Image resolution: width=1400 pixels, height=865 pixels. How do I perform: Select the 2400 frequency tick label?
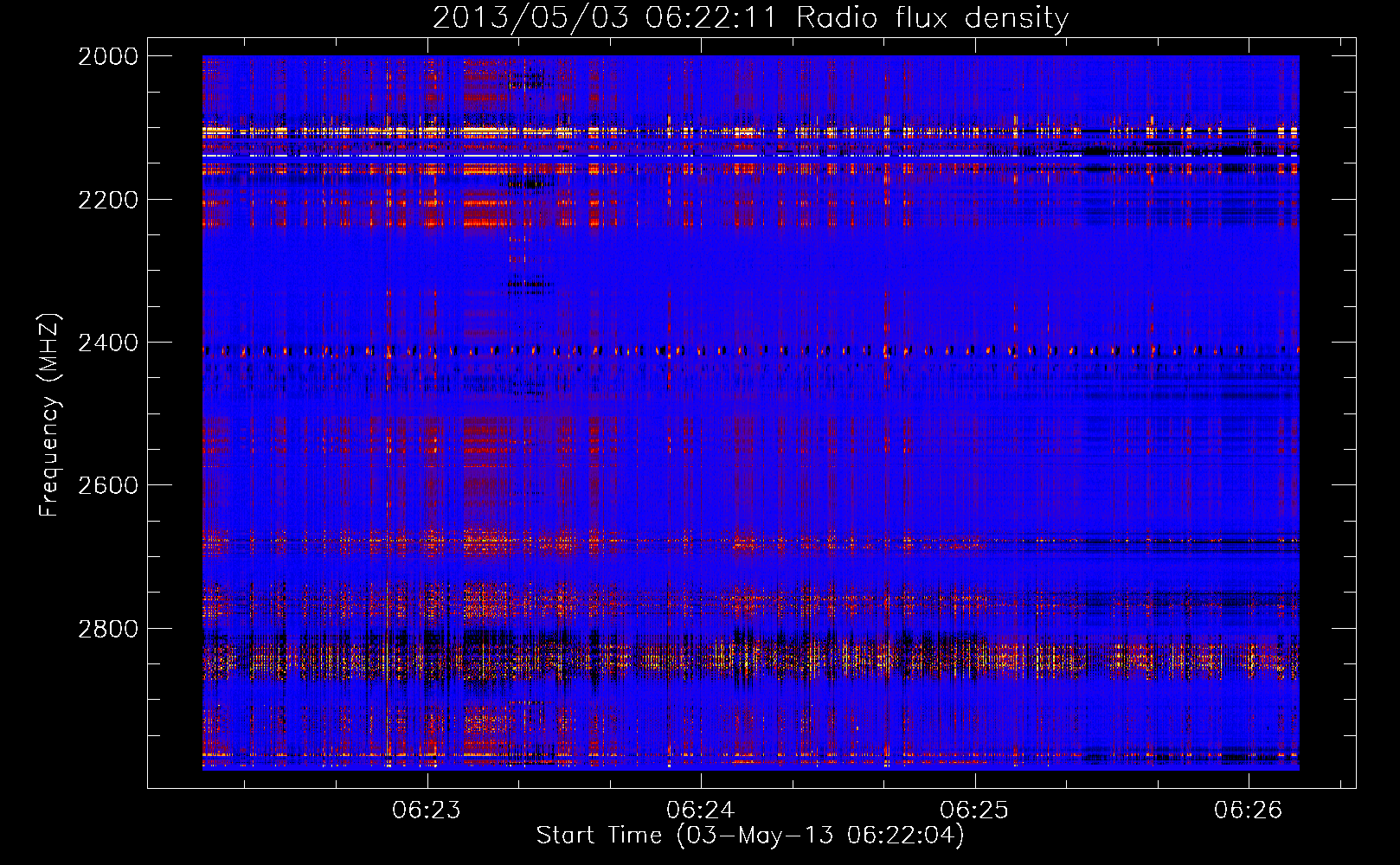coord(108,343)
